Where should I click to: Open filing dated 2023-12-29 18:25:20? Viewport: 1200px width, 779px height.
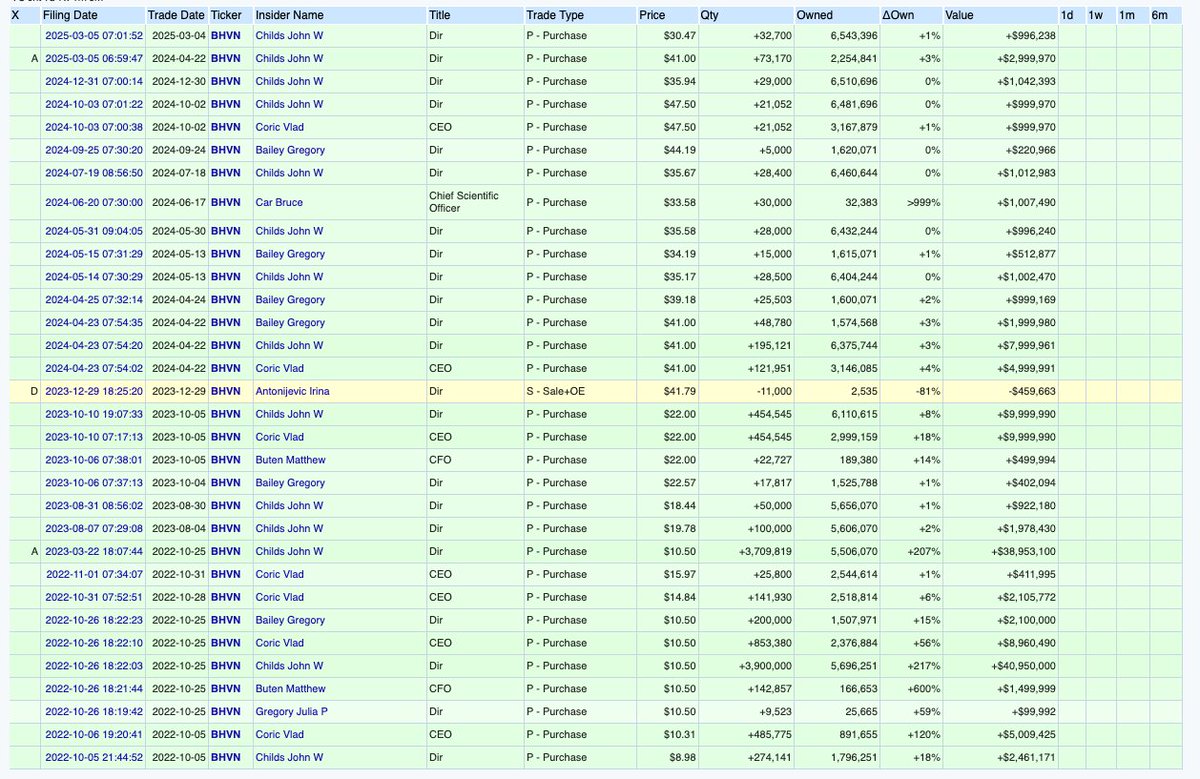pos(94,391)
